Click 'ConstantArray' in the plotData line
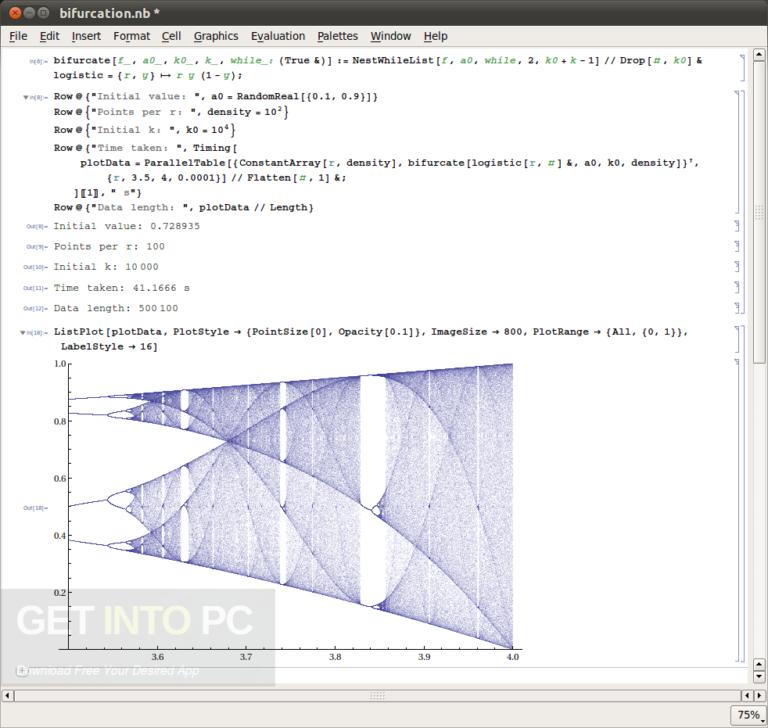This screenshot has width=768, height=728. tap(280, 163)
